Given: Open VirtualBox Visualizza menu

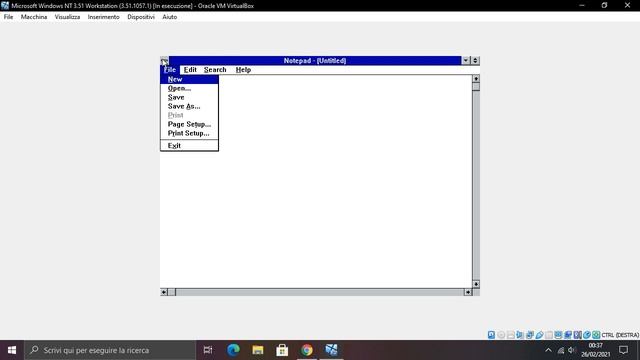Looking at the screenshot, I should click(67, 17).
